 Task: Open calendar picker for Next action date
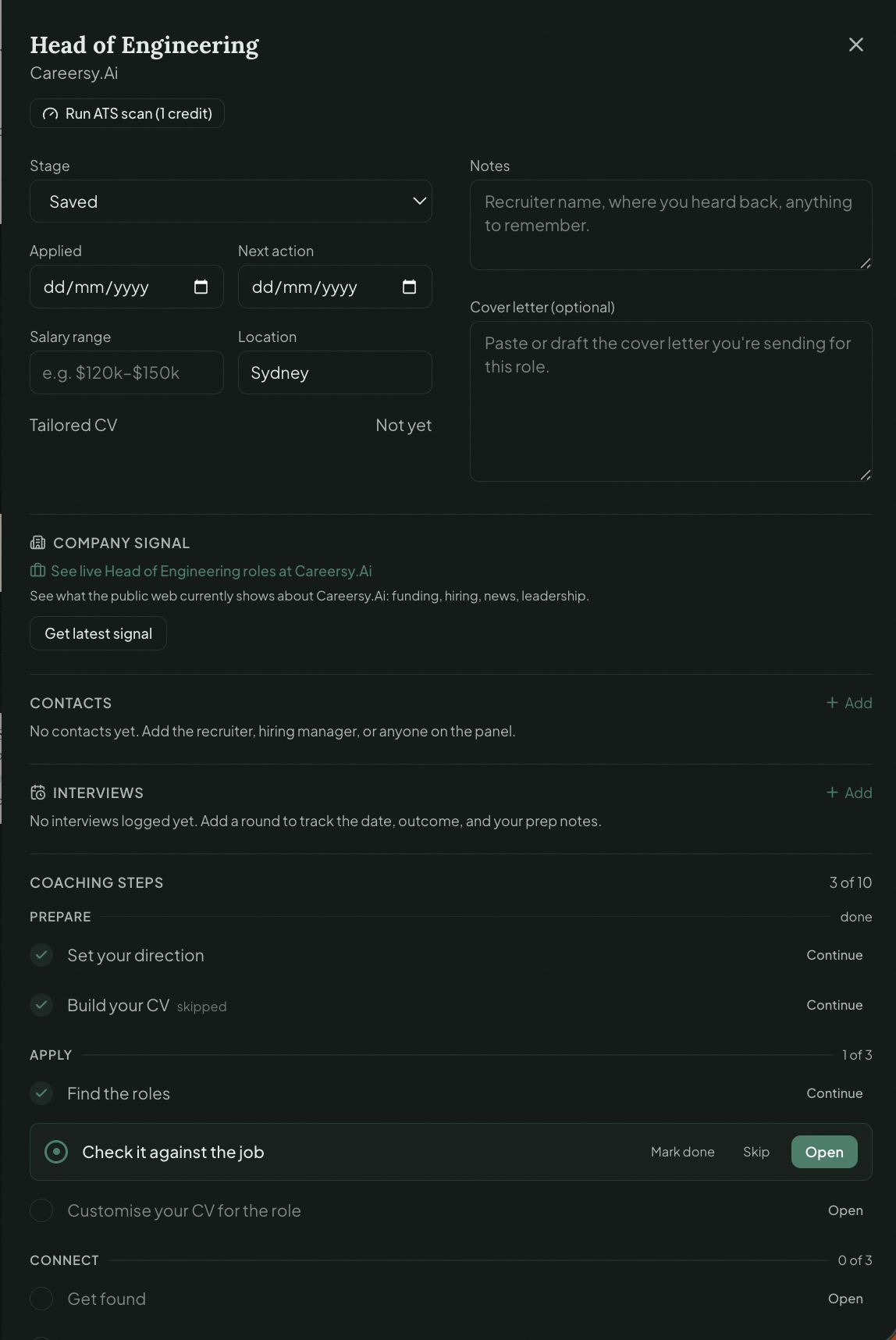[x=409, y=287]
